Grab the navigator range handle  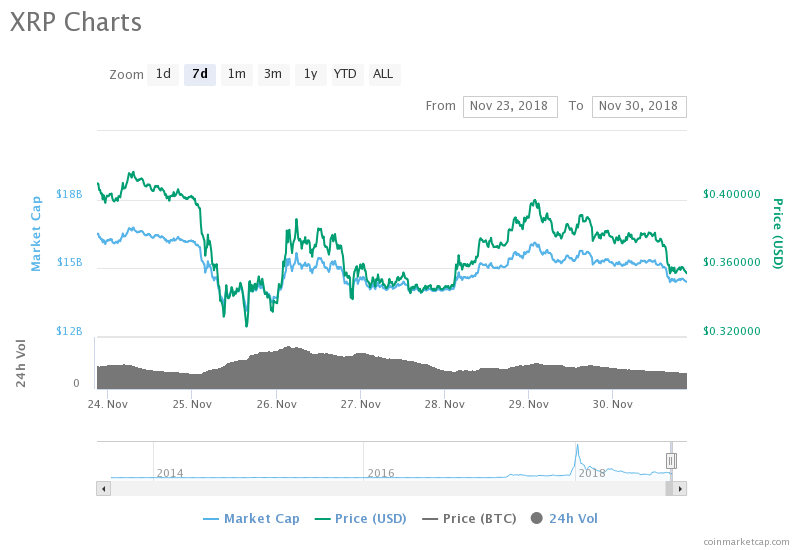pyautogui.click(x=671, y=461)
